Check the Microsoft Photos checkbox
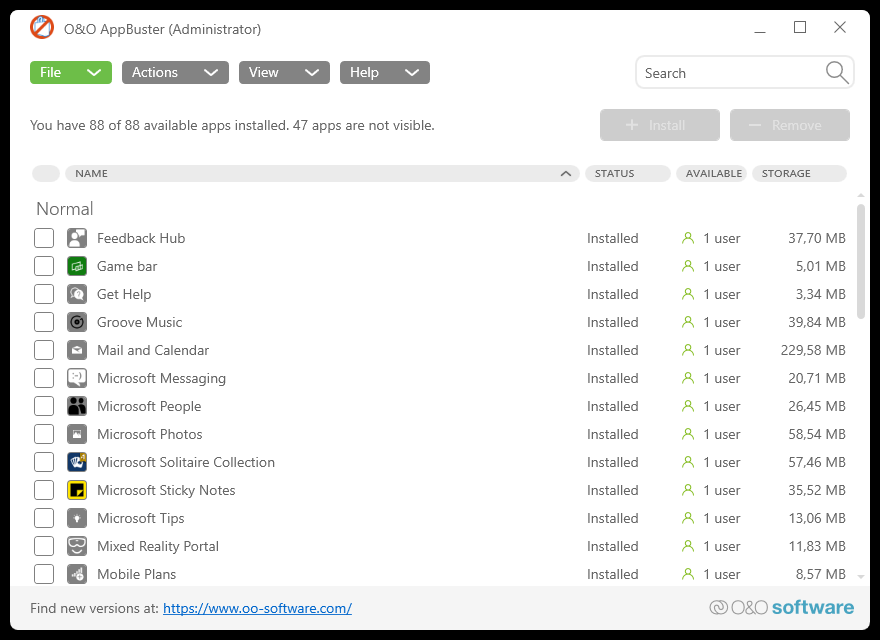The width and height of the screenshot is (880, 640). [44, 434]
